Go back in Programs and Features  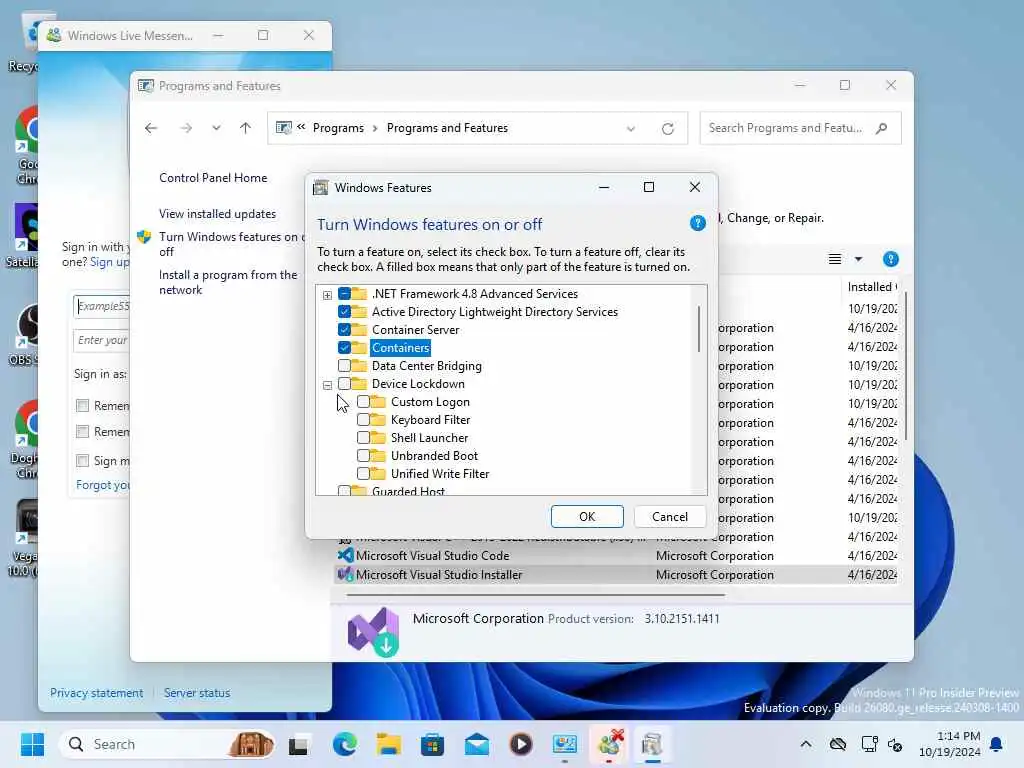pyautogui.click(x=151, y=128)
